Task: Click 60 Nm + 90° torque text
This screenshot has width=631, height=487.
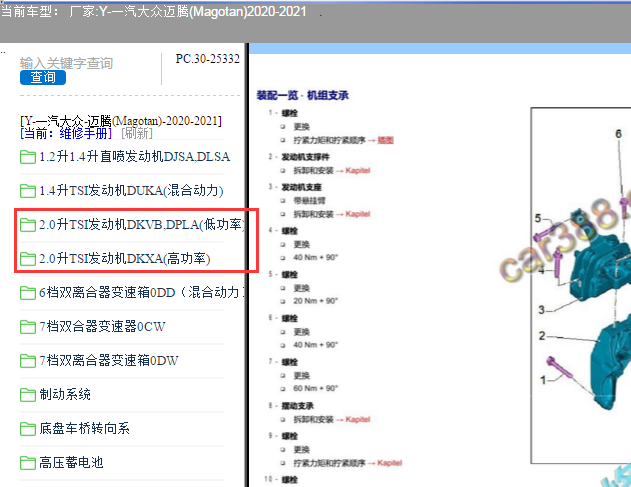Action: pyautogui.click(x=316, y=388)
